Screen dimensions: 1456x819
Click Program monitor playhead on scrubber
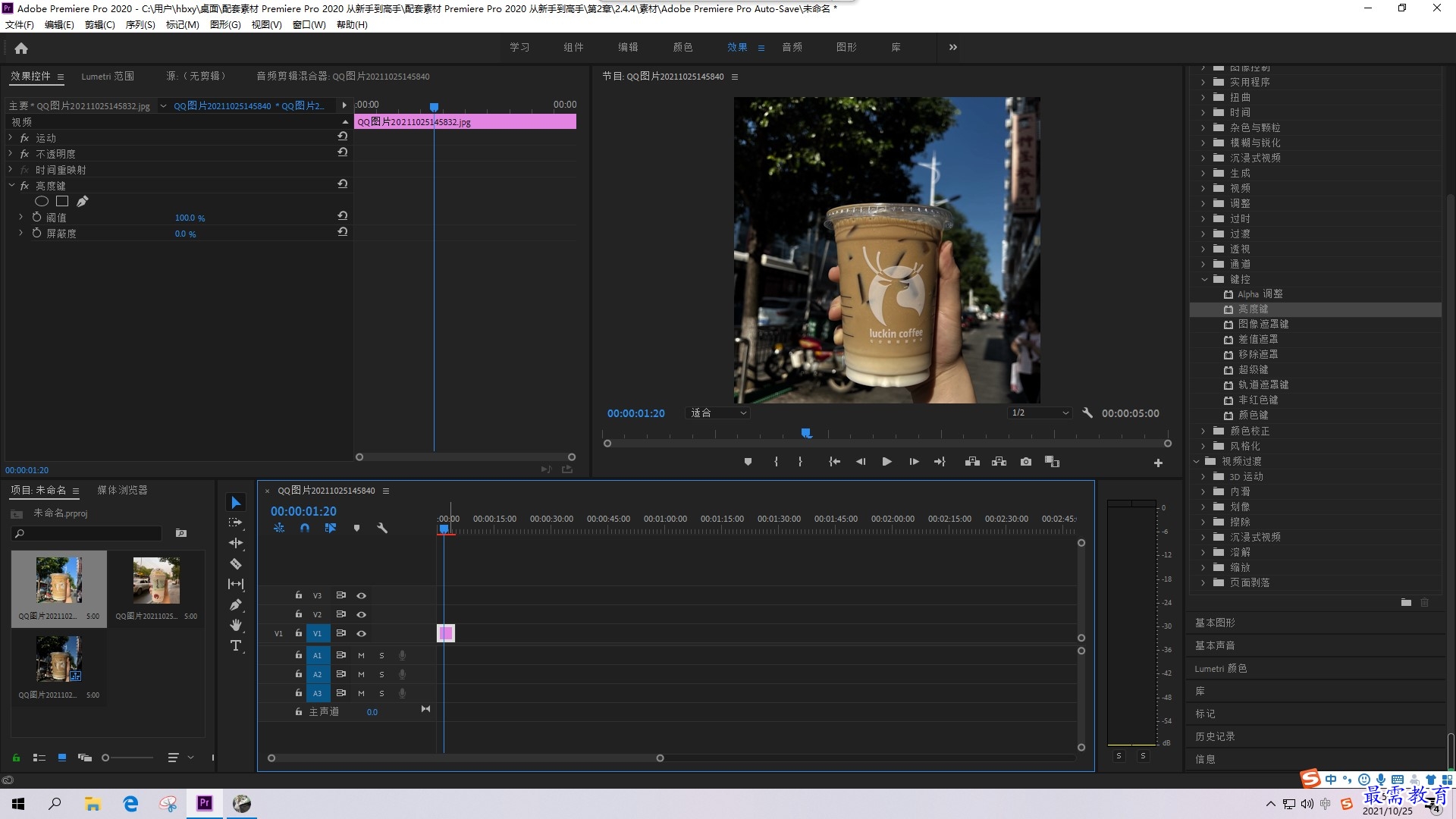806,433
